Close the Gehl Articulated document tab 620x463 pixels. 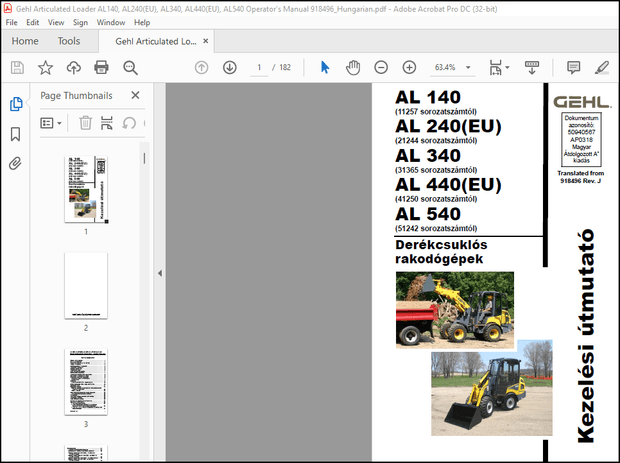click(206, 41)
